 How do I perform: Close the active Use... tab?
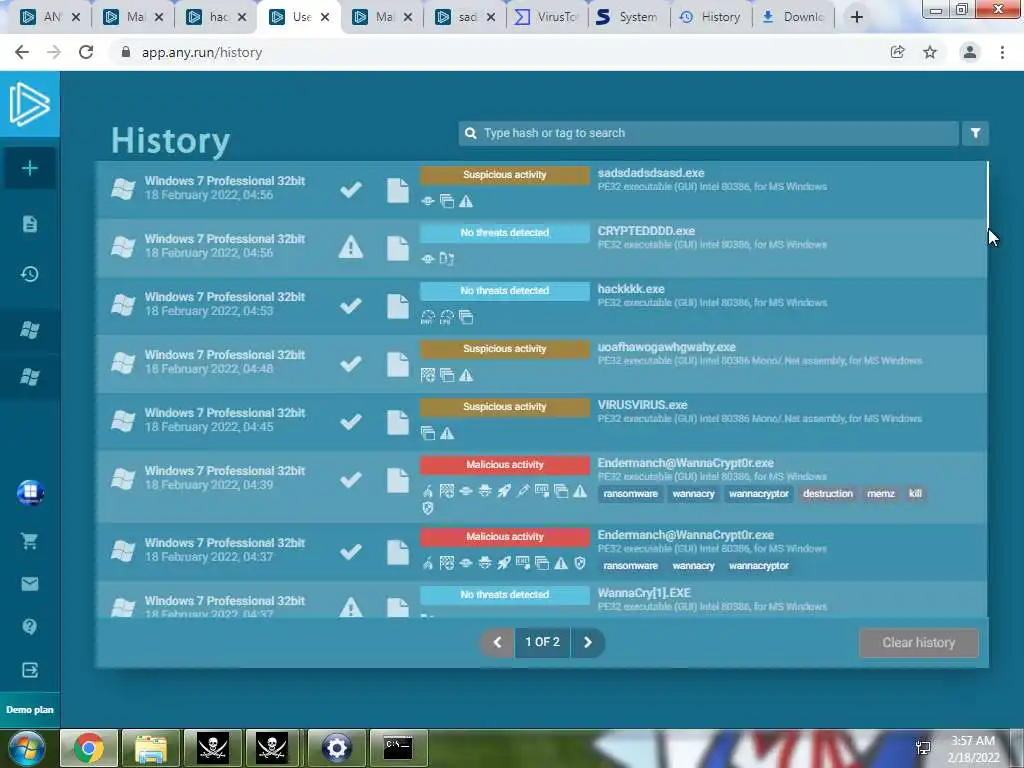(325, 17)
